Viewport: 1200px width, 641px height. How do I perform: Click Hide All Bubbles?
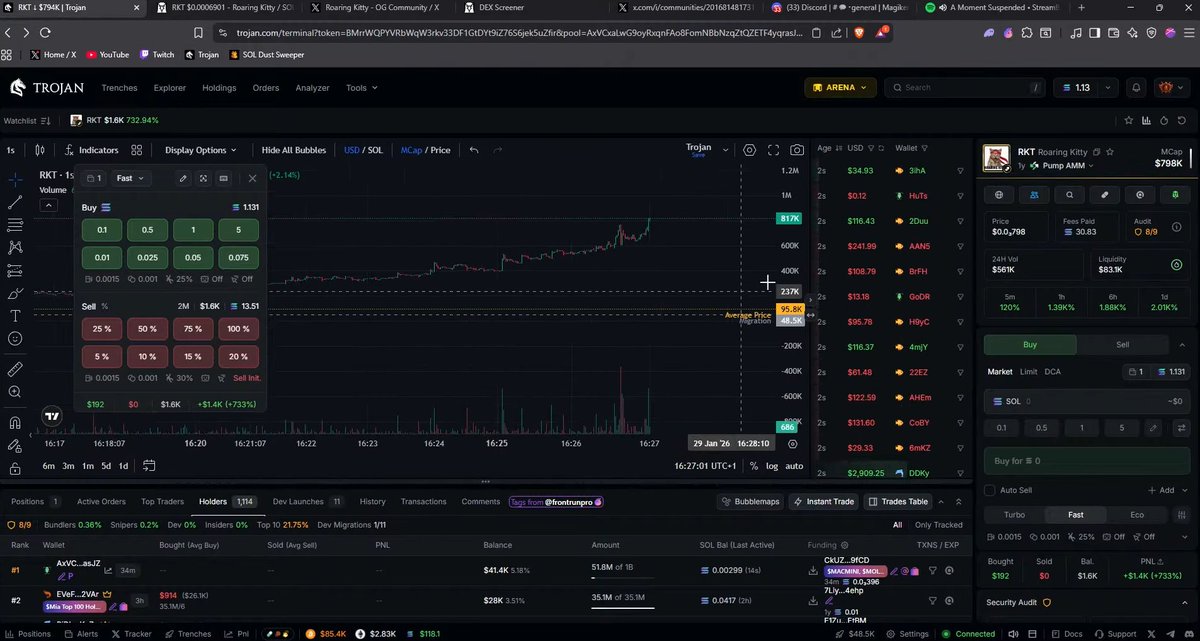pyautogui.click(x=294, y=150)
